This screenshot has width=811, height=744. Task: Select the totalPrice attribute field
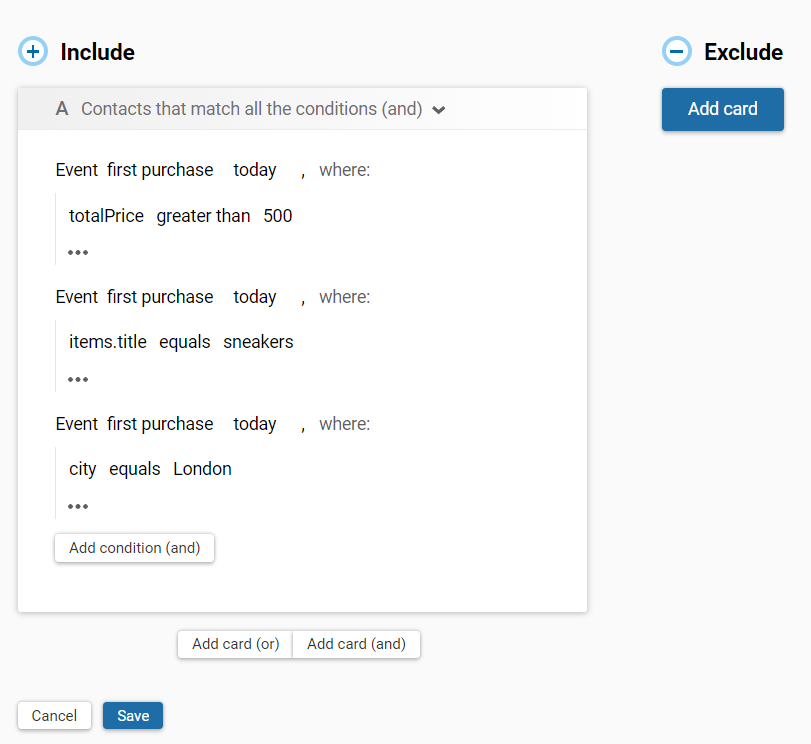(105, 215)
